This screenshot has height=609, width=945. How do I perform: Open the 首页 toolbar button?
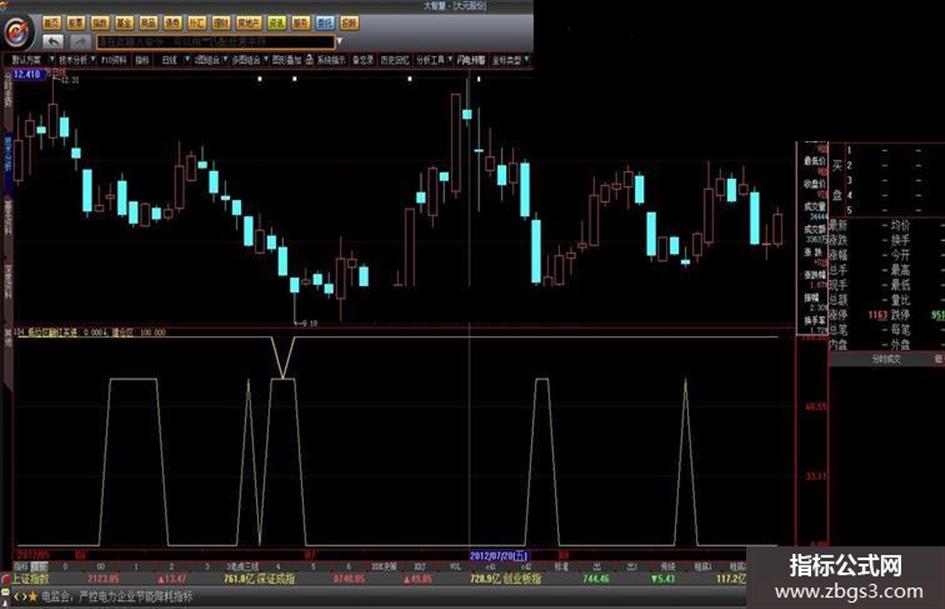pyautogui.click(x=52, y=23)
